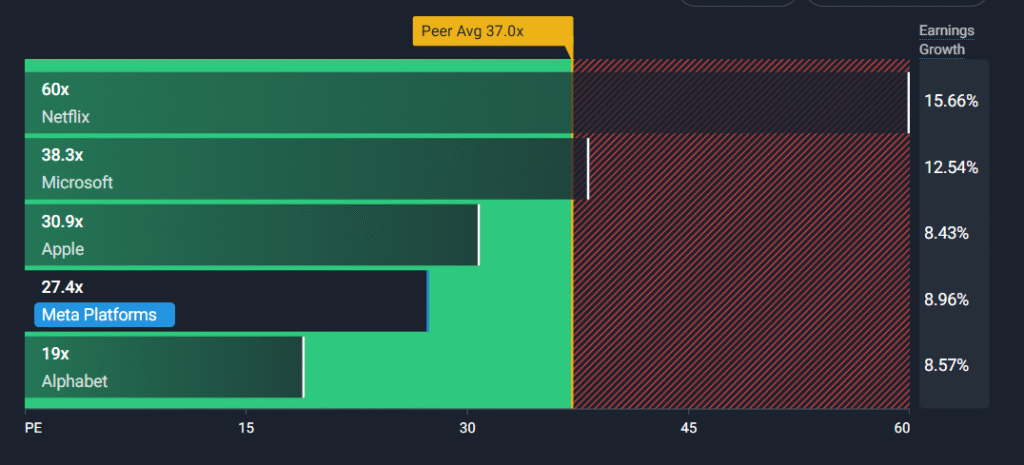Image resolution: width=1024 pixels, height=465 pixels.
Task: Click the Netflix company name
Action: tap(66, 117)
